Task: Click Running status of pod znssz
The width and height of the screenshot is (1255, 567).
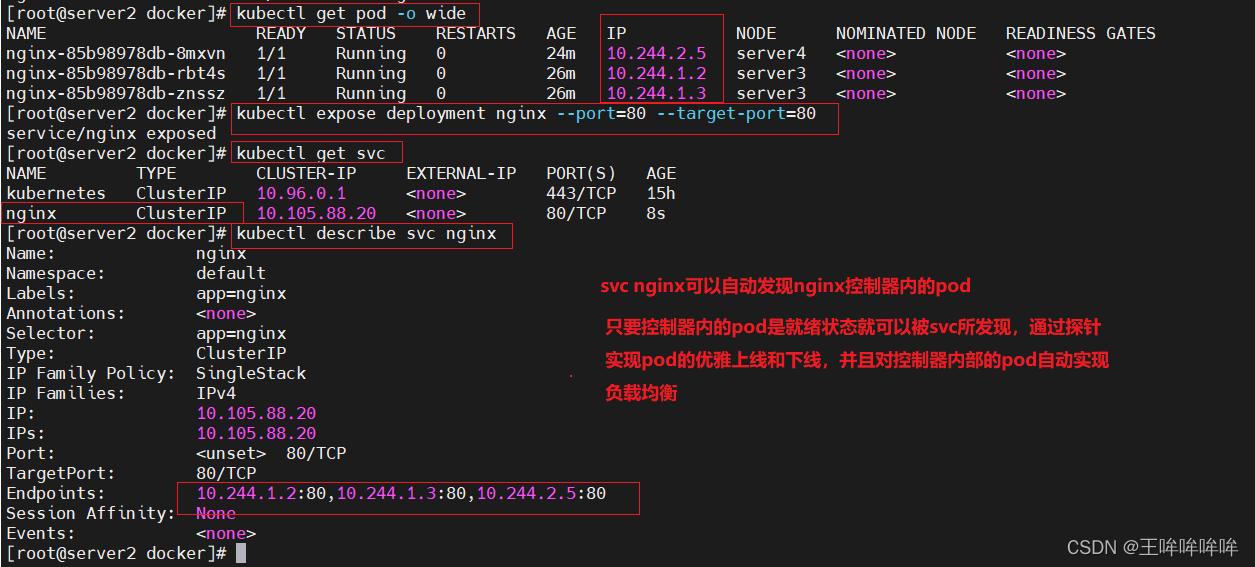Action: point(371,93)
